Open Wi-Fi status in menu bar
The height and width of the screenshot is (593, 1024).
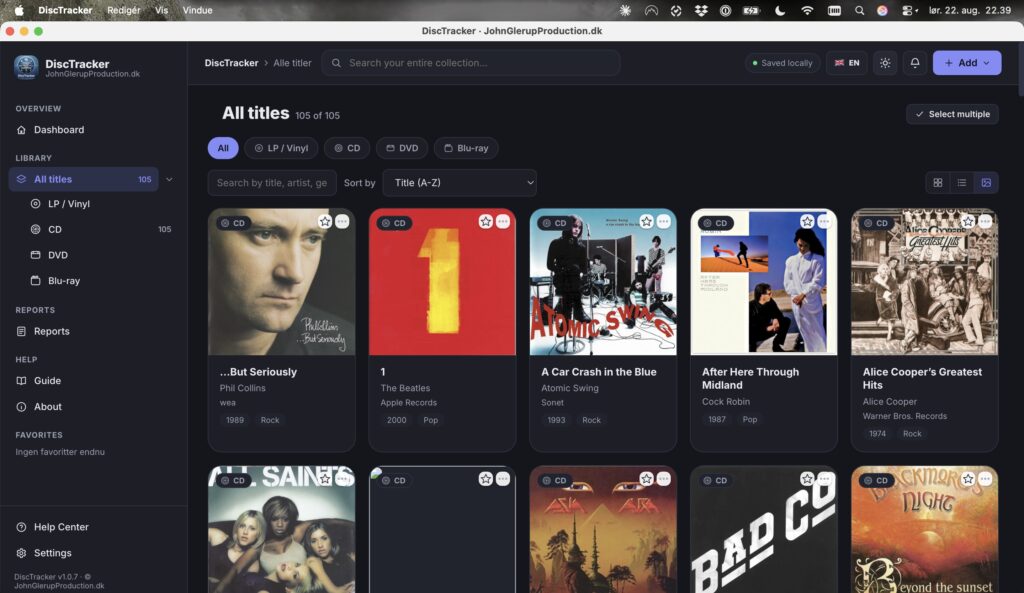click(807, 10)
